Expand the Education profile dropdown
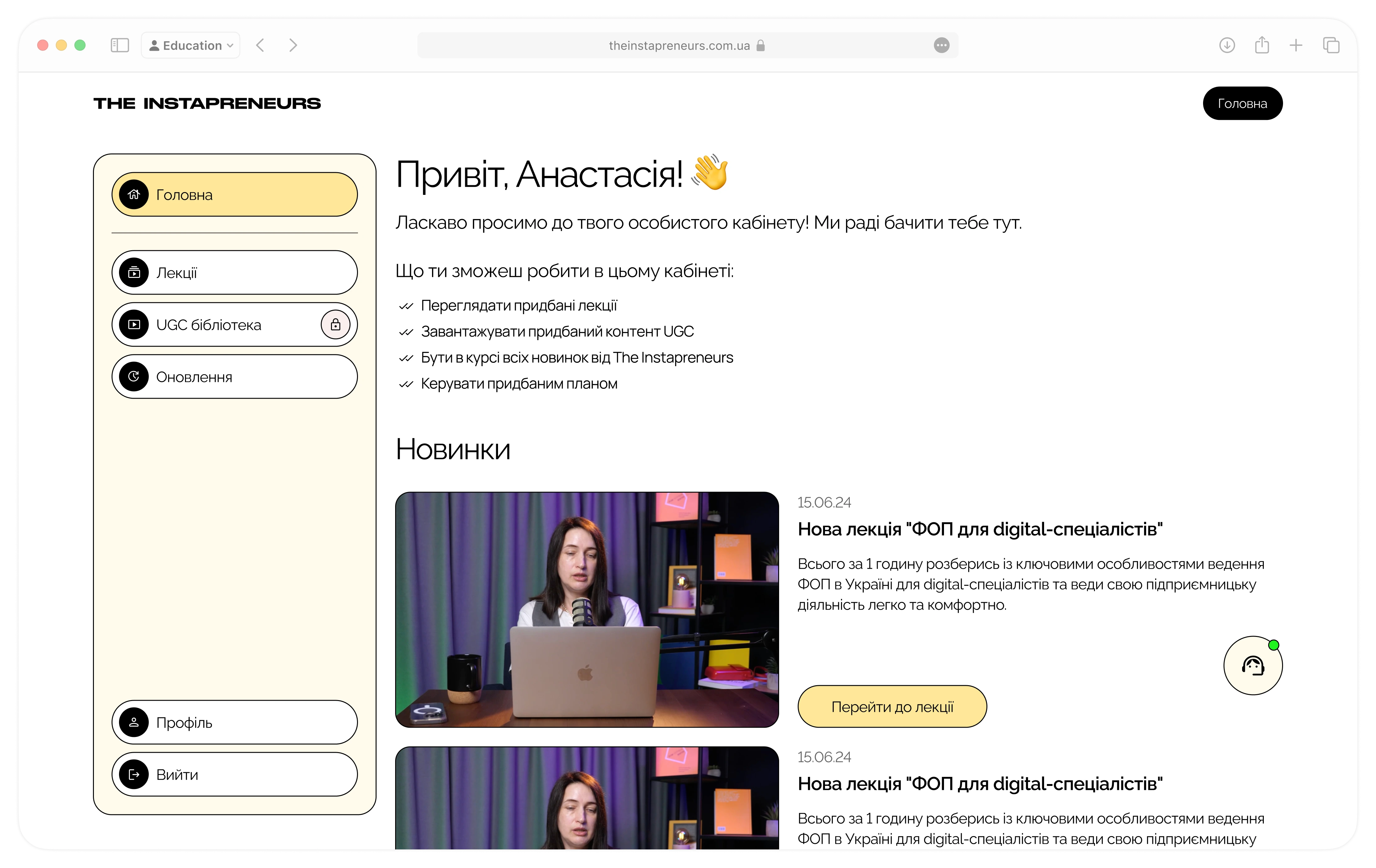1376x868 pixels. (x=191, y=45)
